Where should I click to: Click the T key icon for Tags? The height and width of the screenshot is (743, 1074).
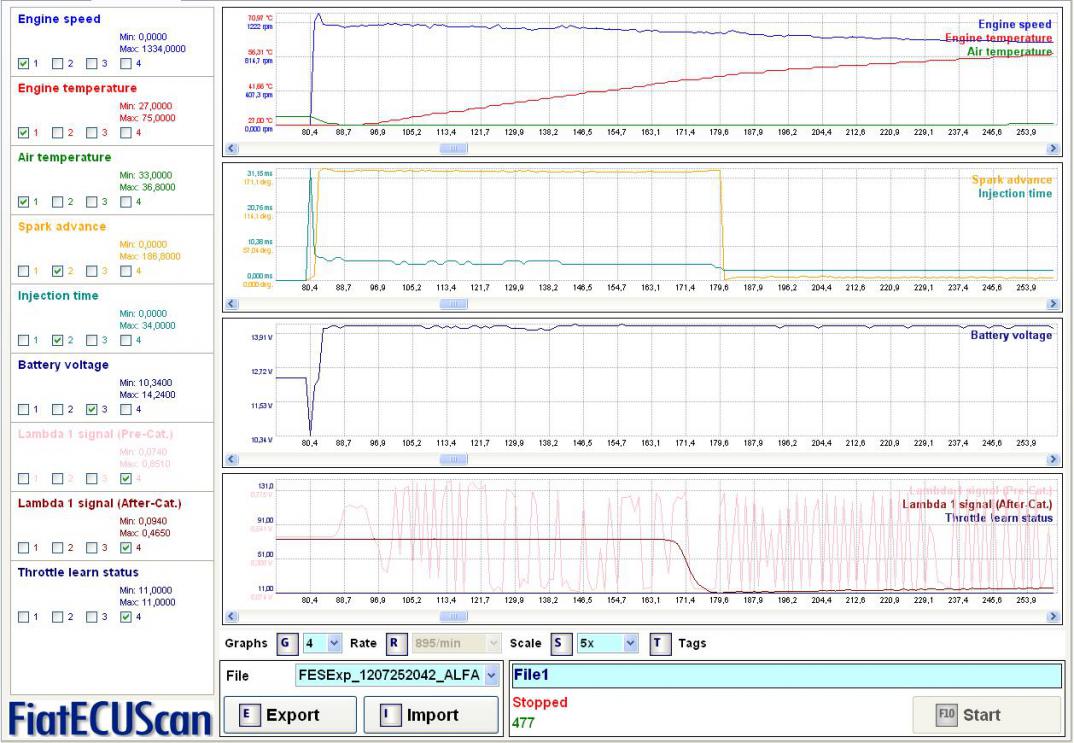[660, 643]
